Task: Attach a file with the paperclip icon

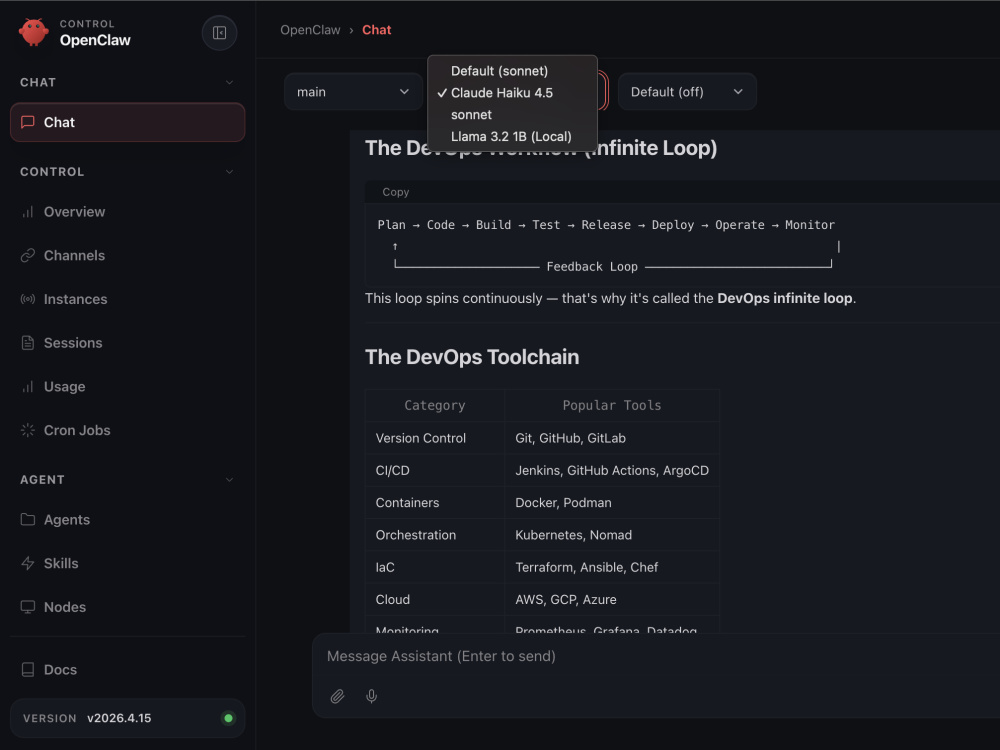Action: click(337, 696)
